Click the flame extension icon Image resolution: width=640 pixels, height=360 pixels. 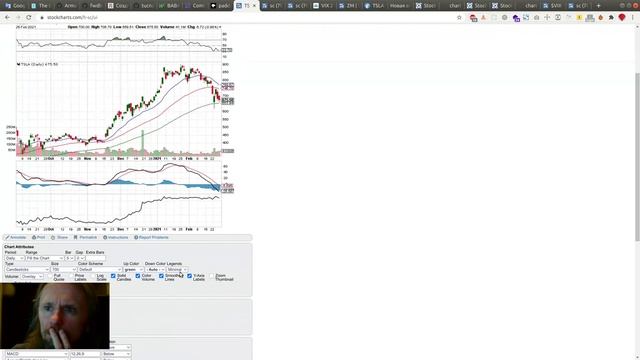600,18
